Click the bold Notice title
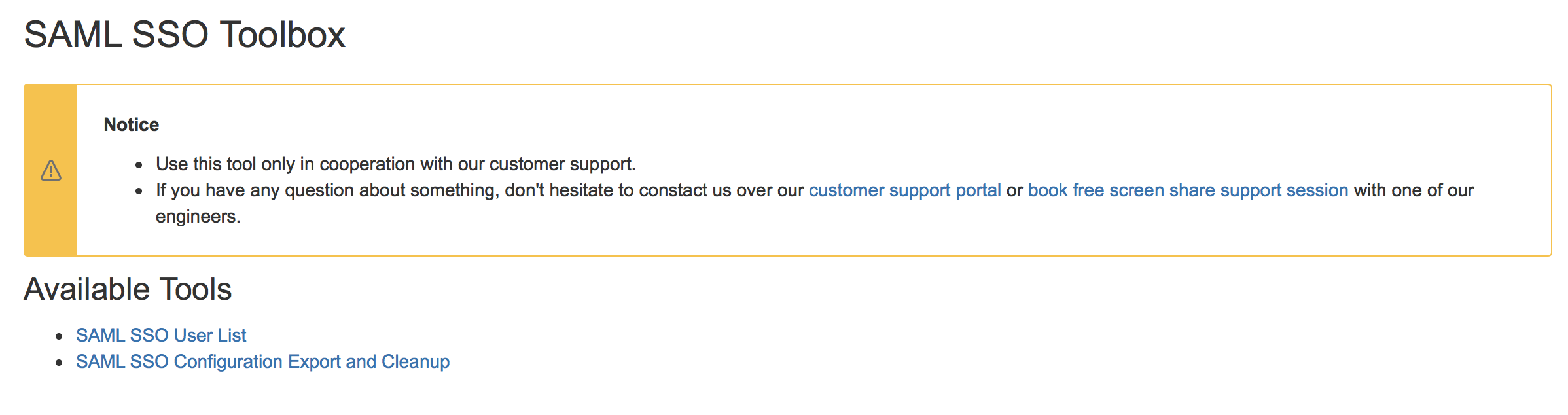The image size is (1568, 415). click(x=132, y=124)
